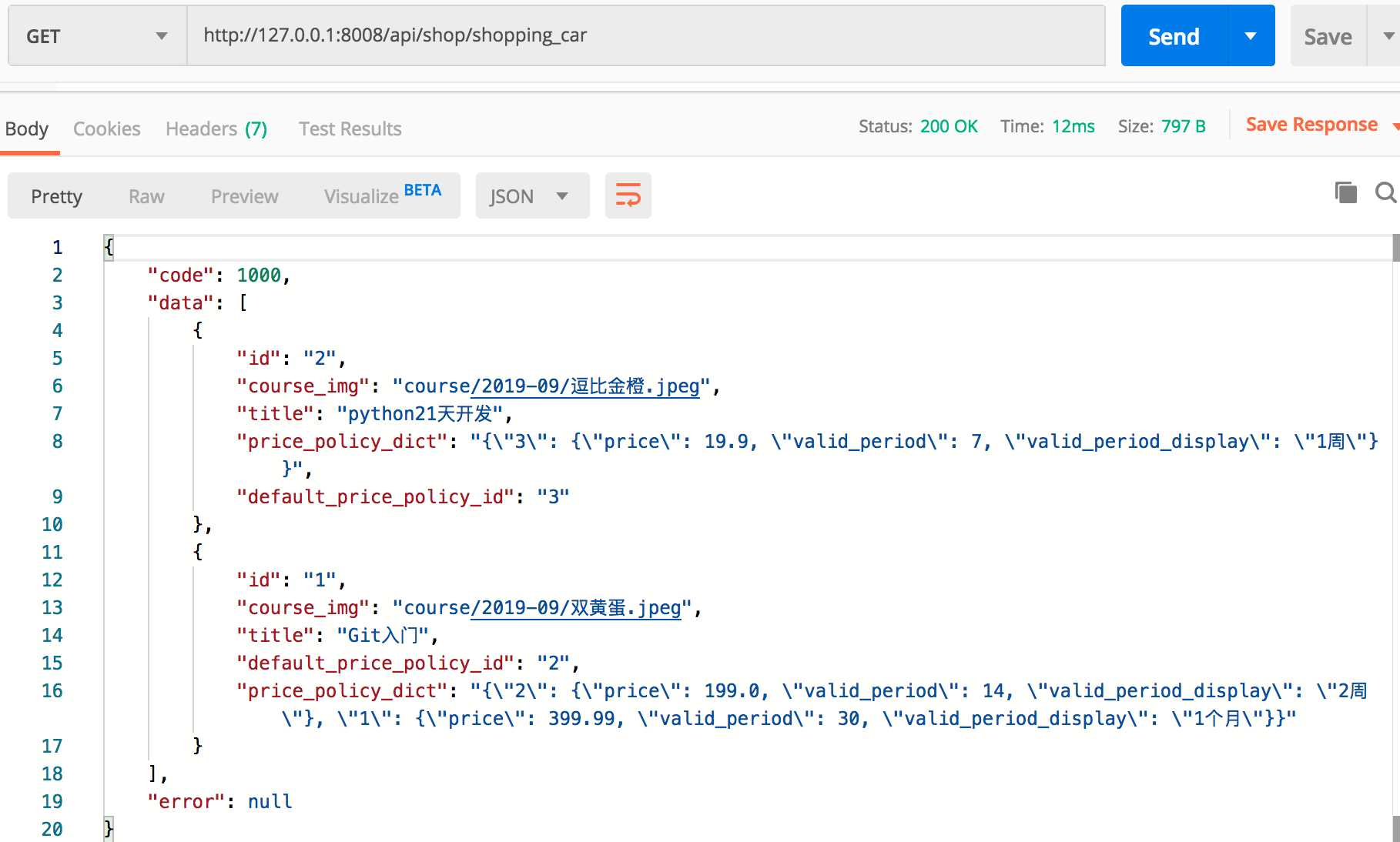Click the title "python21天开发" line
This screenshot has width=1400, height=842.
(x=375, y=413)
